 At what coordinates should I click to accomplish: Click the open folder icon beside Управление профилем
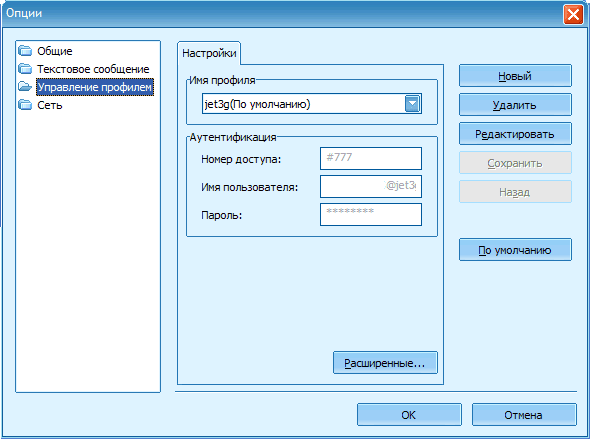click(25, 87)
